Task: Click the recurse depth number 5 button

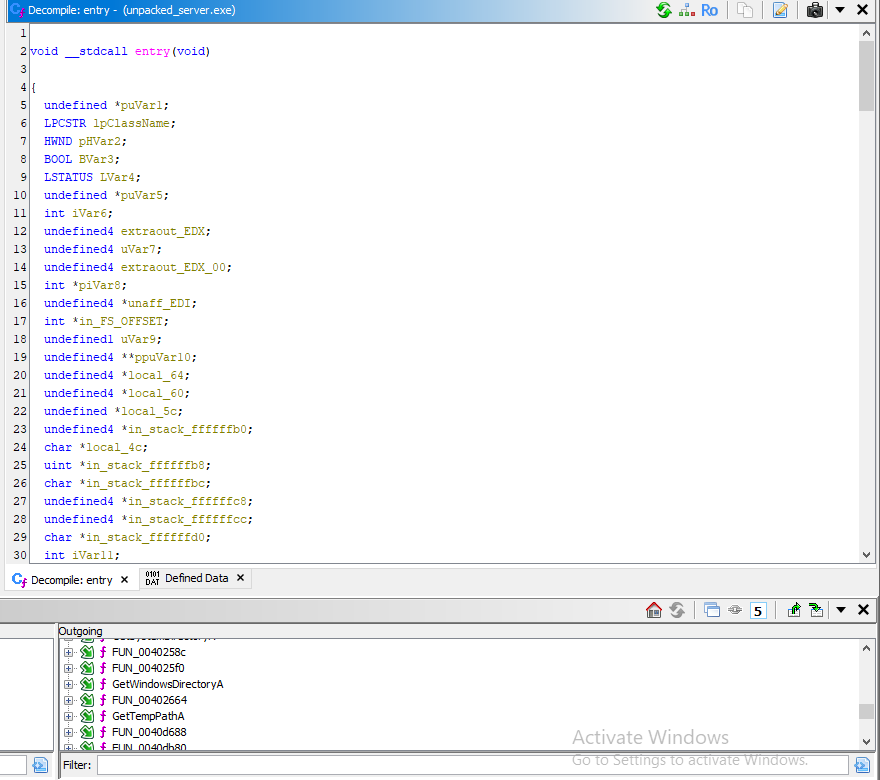Action: coord(758,610)
